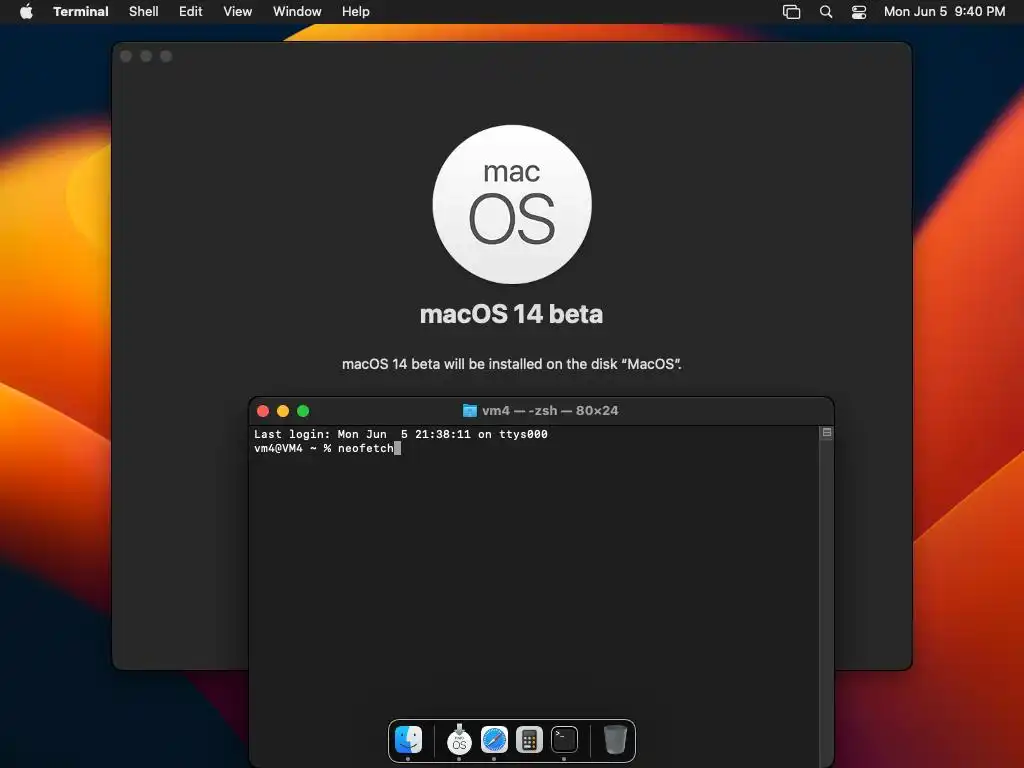Open the Help menu
This screenshot has width=1024, height=768.
click(356, 12)
